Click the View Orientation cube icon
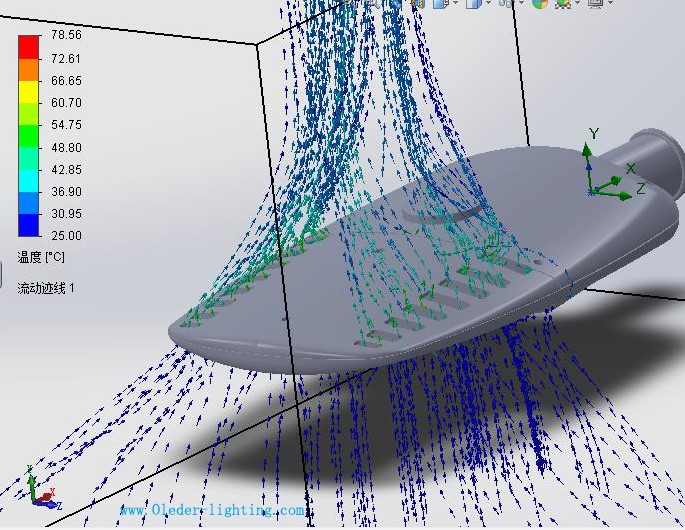 (x=440, y=3)
